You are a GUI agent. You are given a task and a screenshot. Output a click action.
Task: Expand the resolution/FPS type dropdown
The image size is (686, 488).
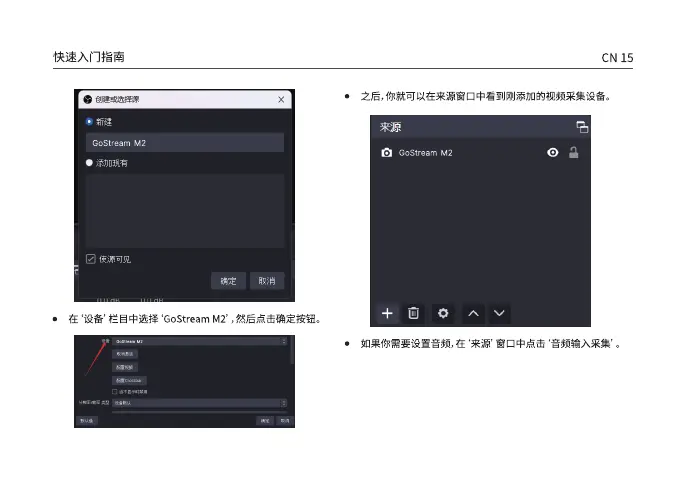(x=200, y=402)
